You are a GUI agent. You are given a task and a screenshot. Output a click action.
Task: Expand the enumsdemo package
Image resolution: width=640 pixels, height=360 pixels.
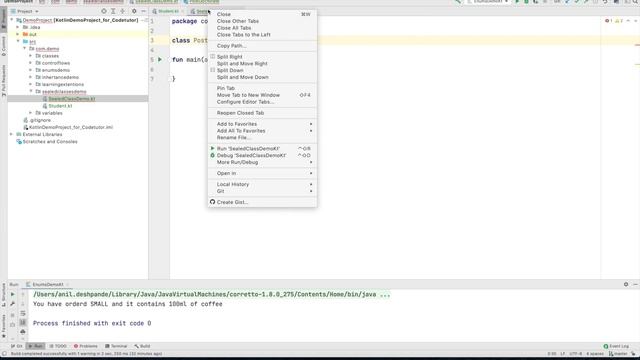[x=31, y=70]
